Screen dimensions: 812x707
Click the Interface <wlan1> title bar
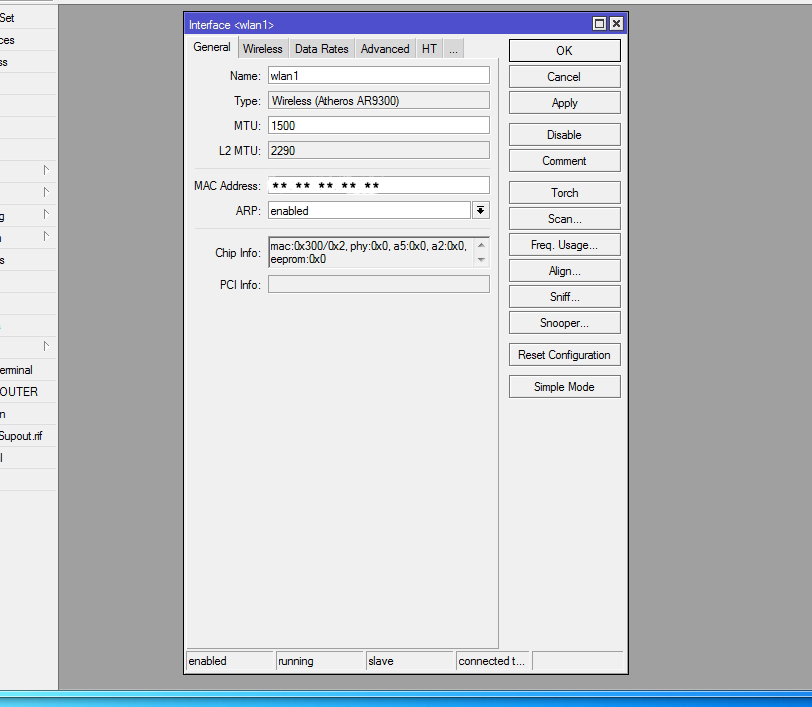pos(388,24)
